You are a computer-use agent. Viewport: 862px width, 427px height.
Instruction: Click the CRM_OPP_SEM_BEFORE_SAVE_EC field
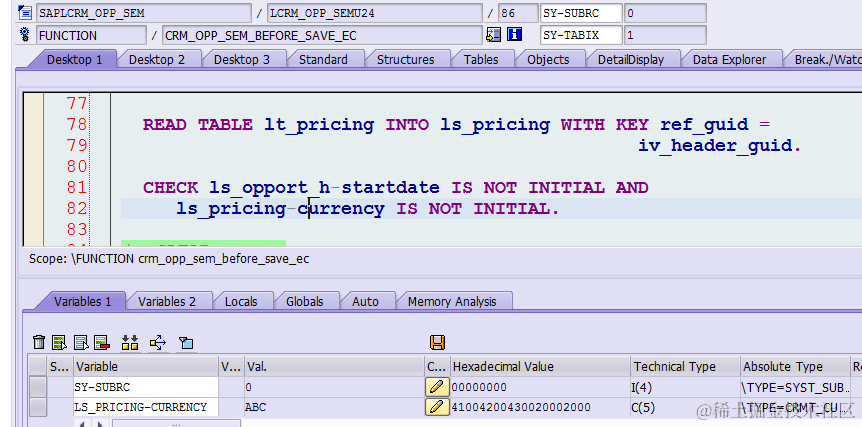tap(322, 35)
